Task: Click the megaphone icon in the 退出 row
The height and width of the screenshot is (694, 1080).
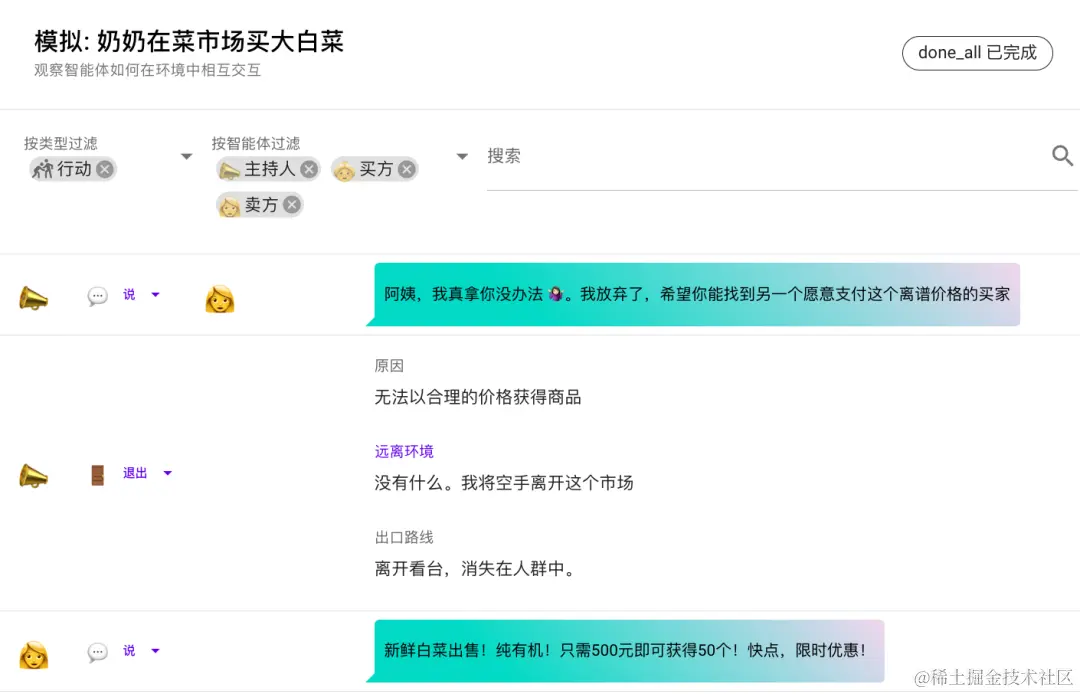Action: coord(34,473)
